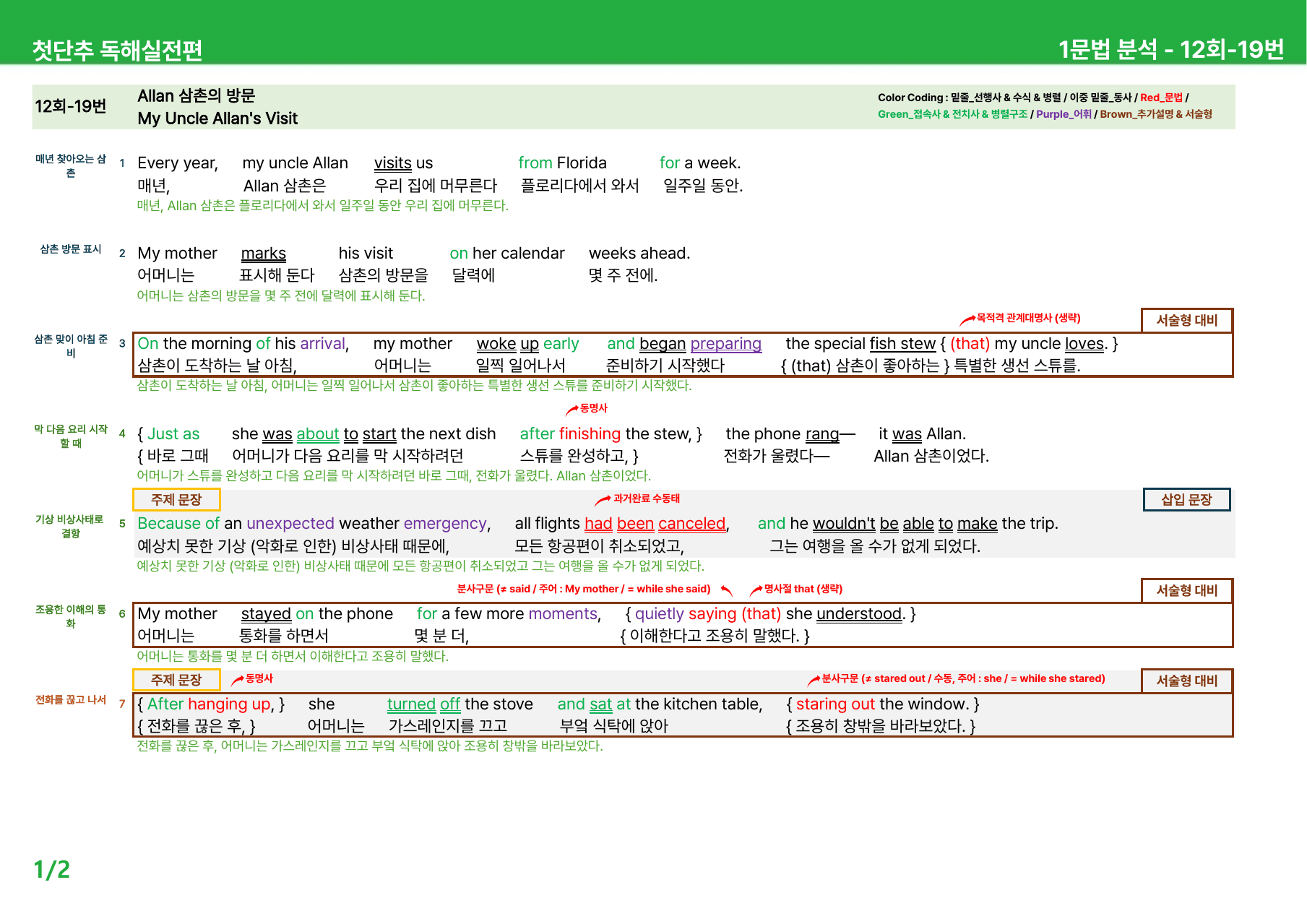The image size is (1307, 924).
Task: Click the green translation line under sentence 1
Action: (x=323, y=205)
